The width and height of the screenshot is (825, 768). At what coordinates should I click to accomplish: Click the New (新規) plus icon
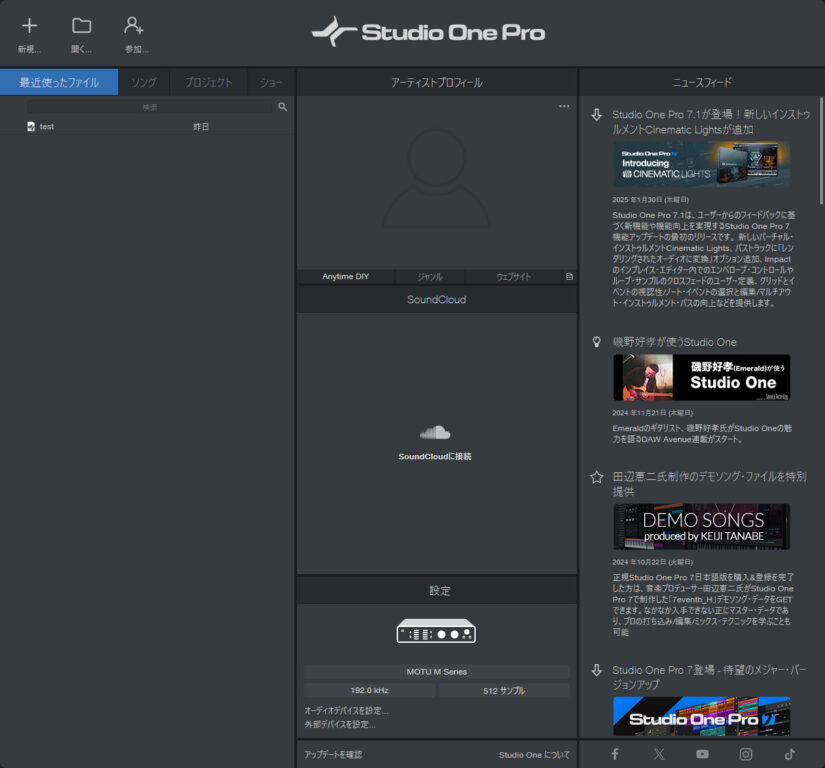pyautogui.click(x=29, y=26)
